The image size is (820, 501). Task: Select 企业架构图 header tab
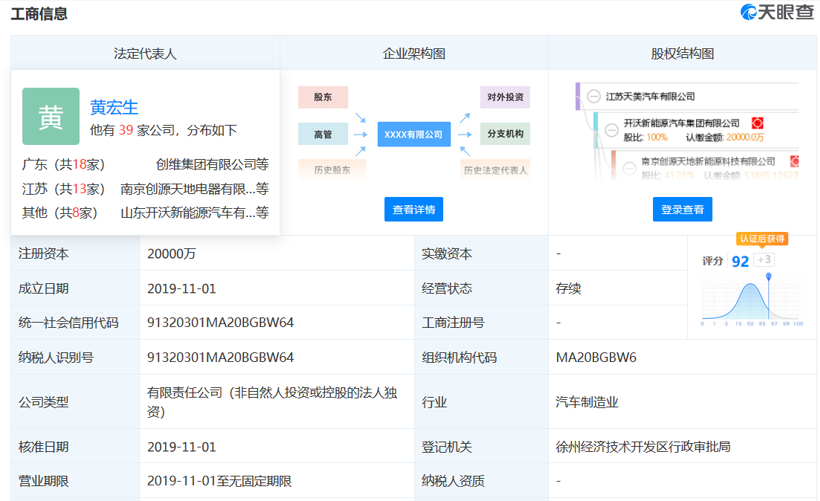click(x=414, y=53)
